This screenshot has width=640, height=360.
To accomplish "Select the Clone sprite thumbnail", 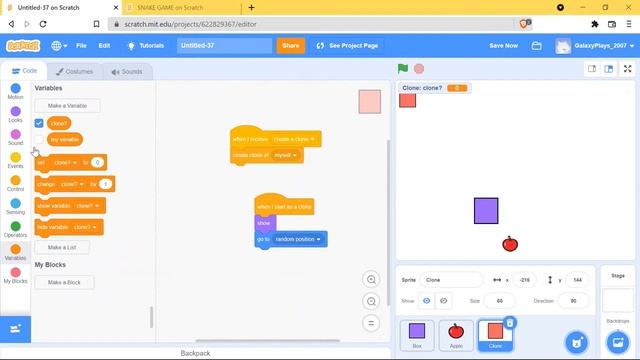I will tap(495, 335).
